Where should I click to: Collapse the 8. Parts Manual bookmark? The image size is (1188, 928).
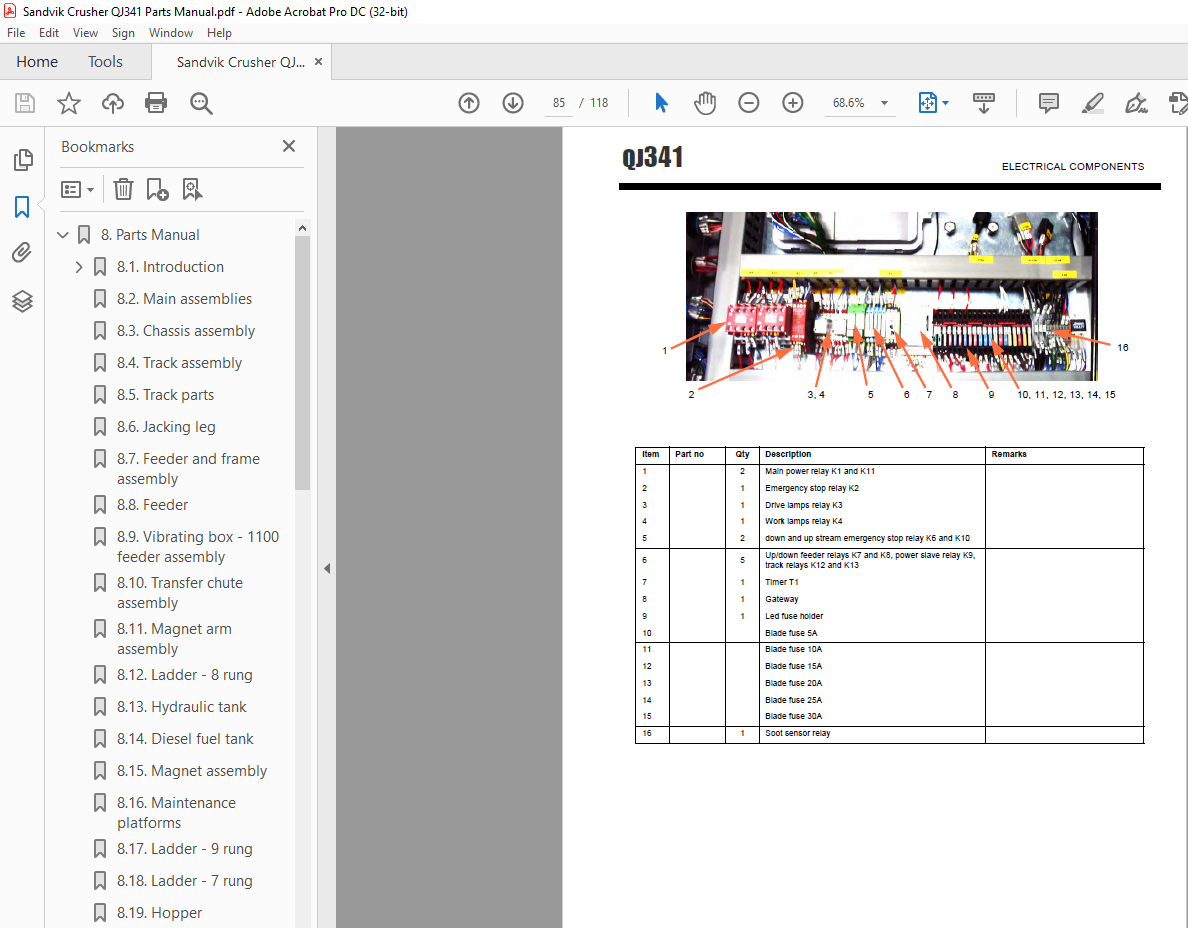(63, 235)
